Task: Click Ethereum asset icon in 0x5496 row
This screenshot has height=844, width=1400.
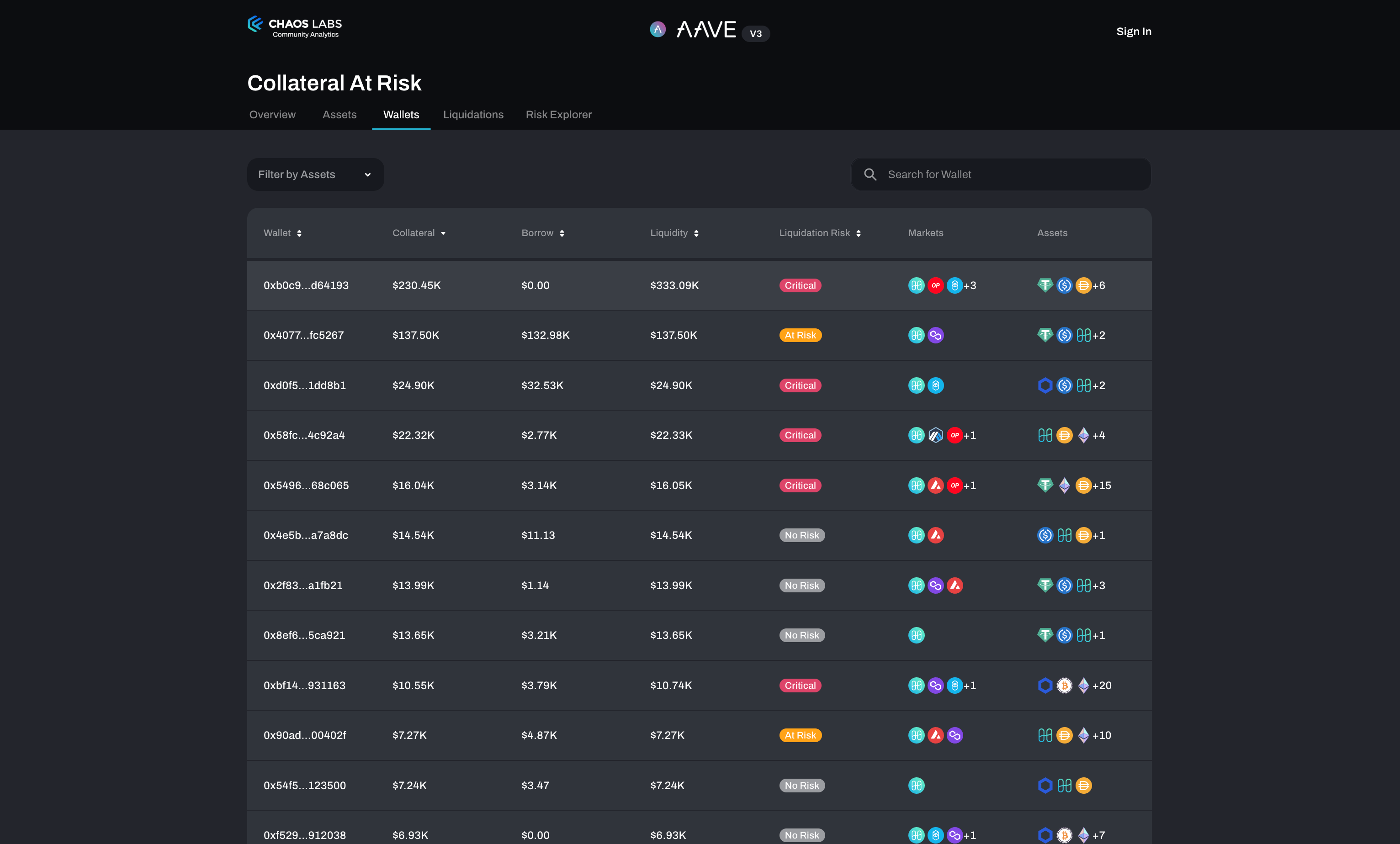Action: (1064, 485)
